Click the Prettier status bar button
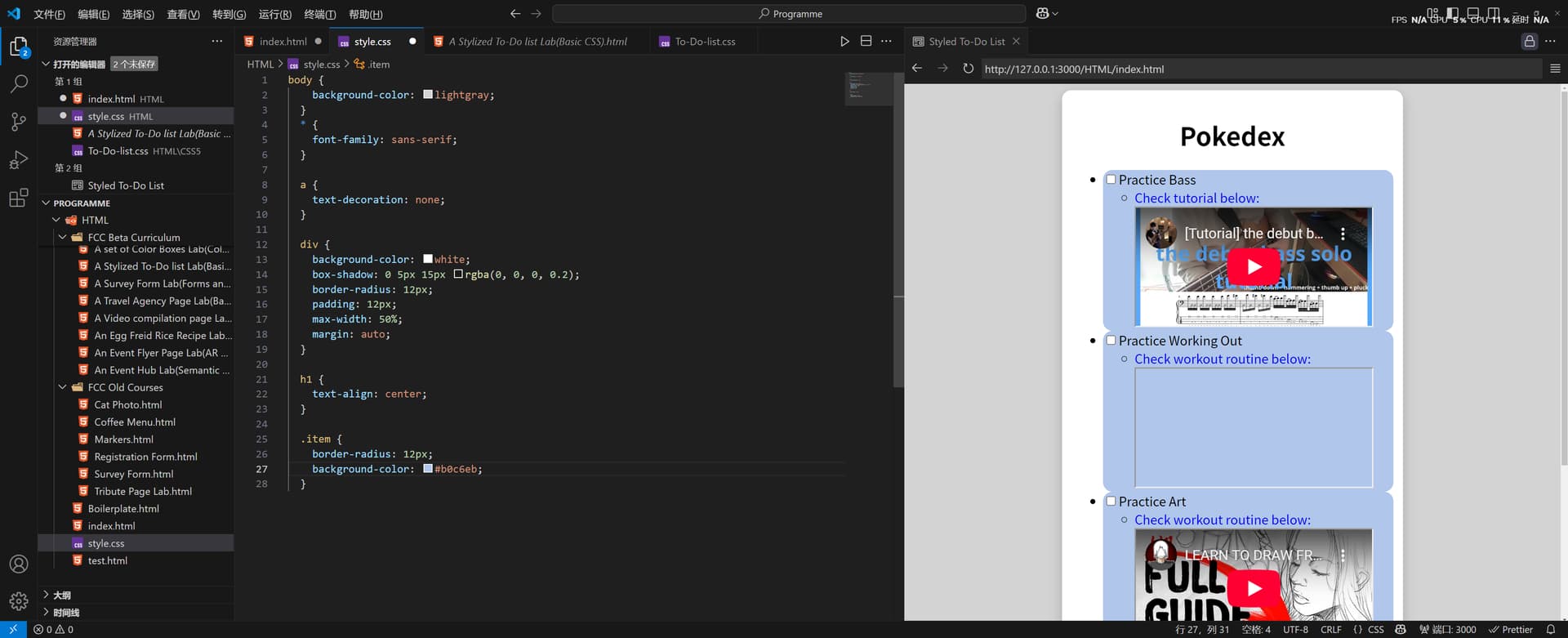Screen dimensions: 1568x638 [x=1510, y=630]
